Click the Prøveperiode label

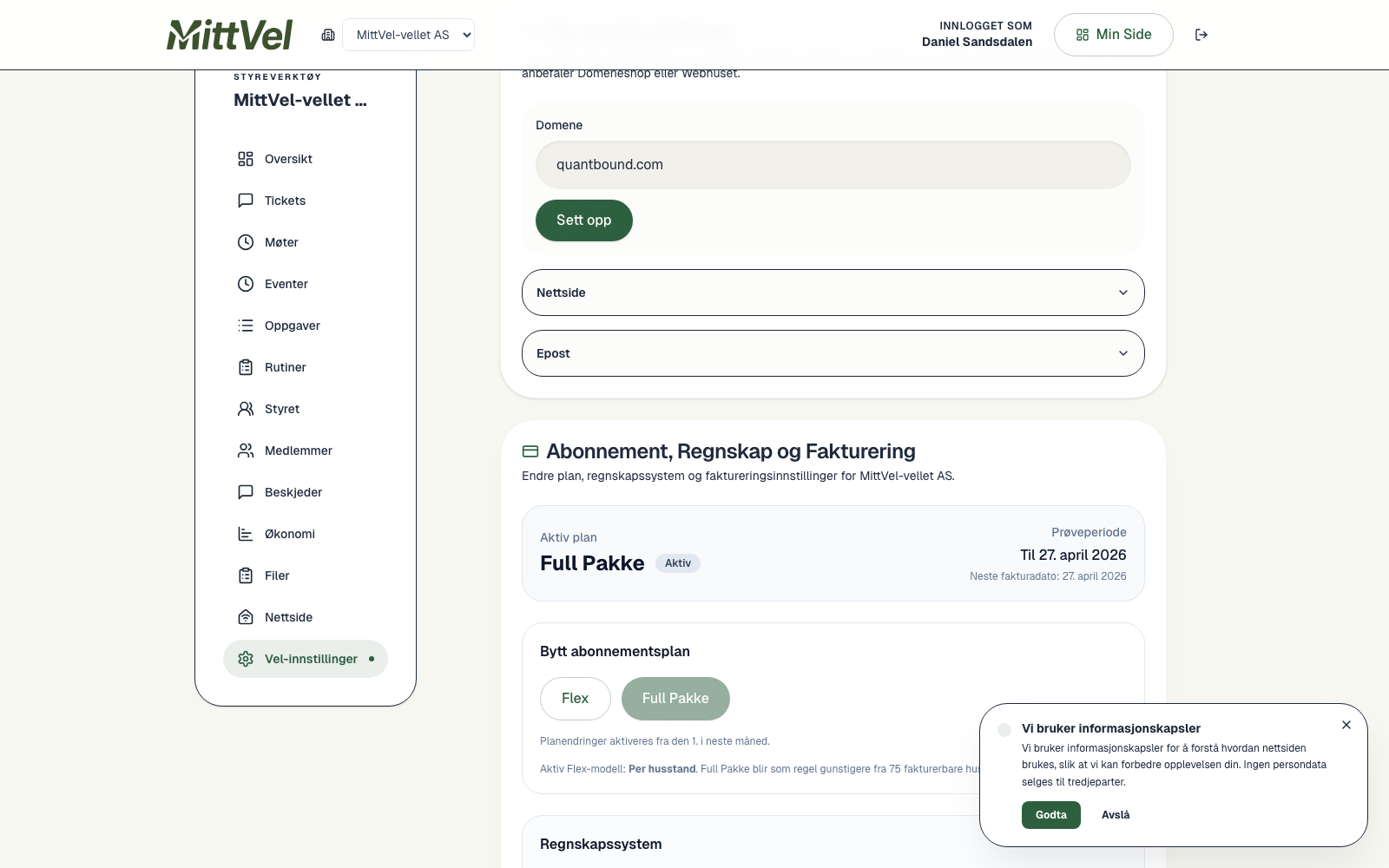coord(1089,532)
